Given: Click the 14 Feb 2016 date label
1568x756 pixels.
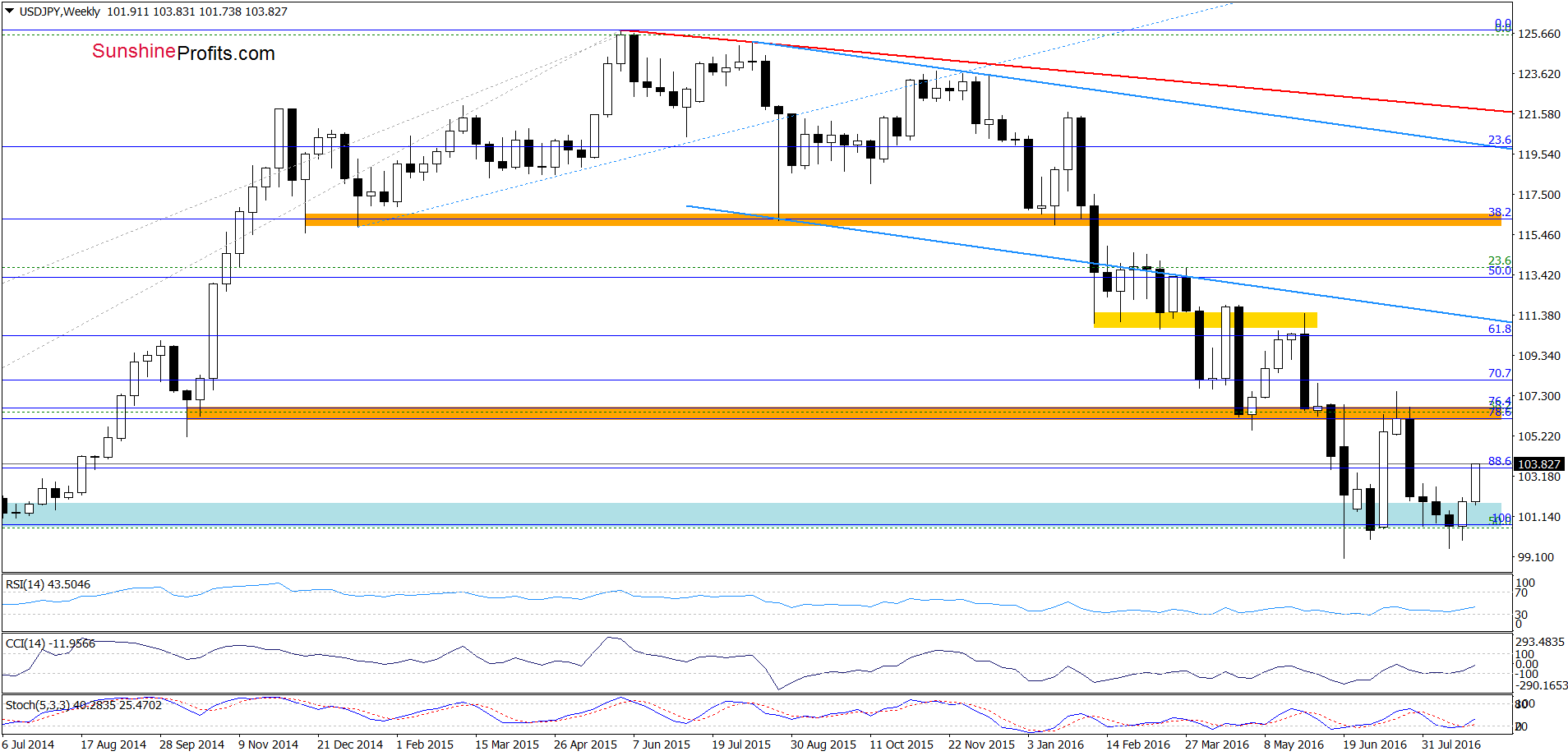Looking at the screenshot, I should pyautogui.click(x=1138, y=744).
